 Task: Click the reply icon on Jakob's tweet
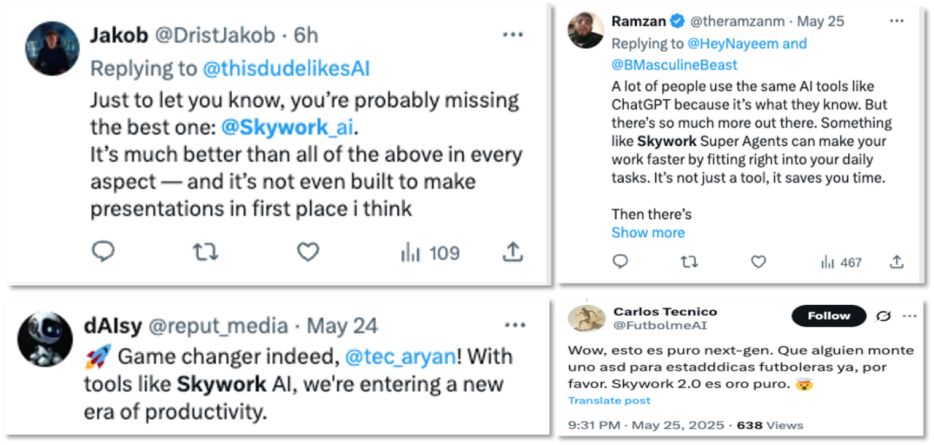pyautogui.click(x=104, y=253)
